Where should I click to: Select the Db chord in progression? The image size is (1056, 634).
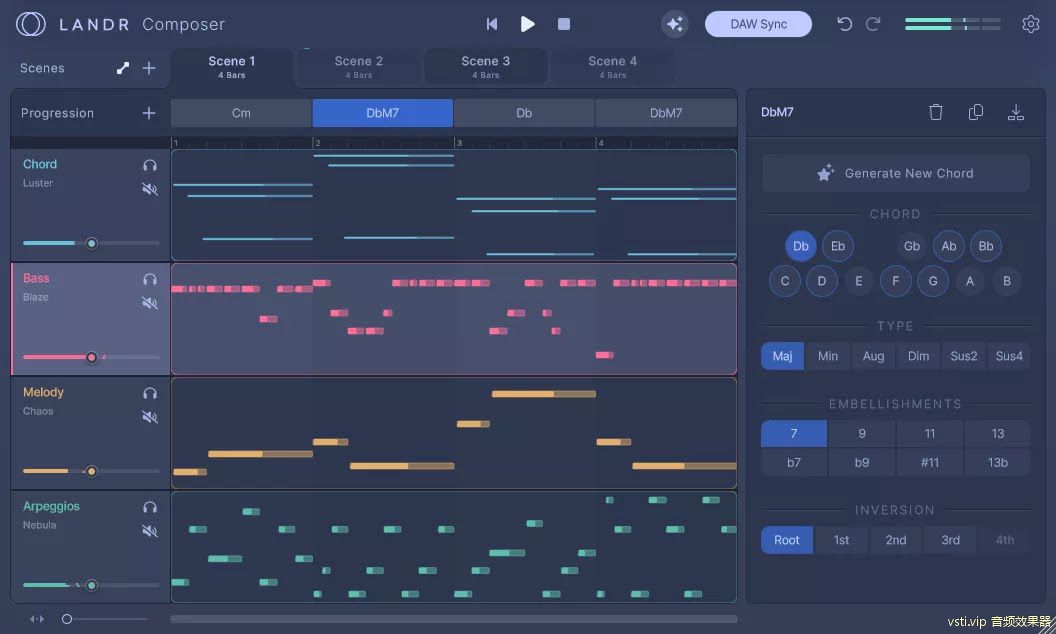tap(524, 113)
